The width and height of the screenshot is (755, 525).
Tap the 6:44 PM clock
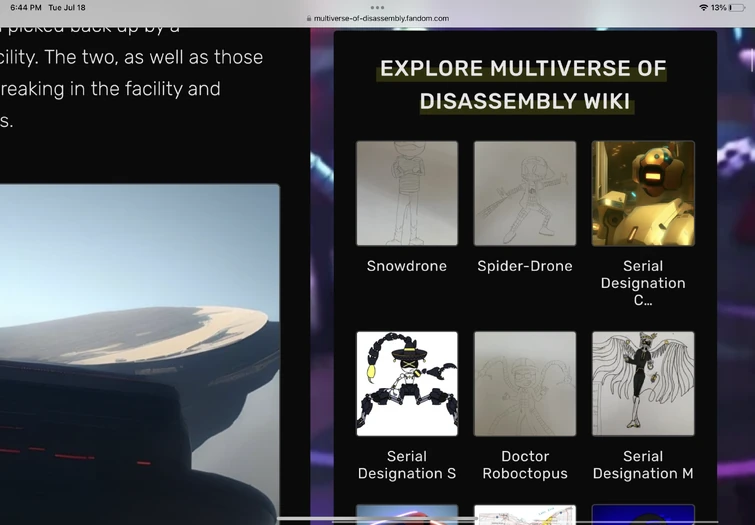pyautogui.click(x=26, y=8)
